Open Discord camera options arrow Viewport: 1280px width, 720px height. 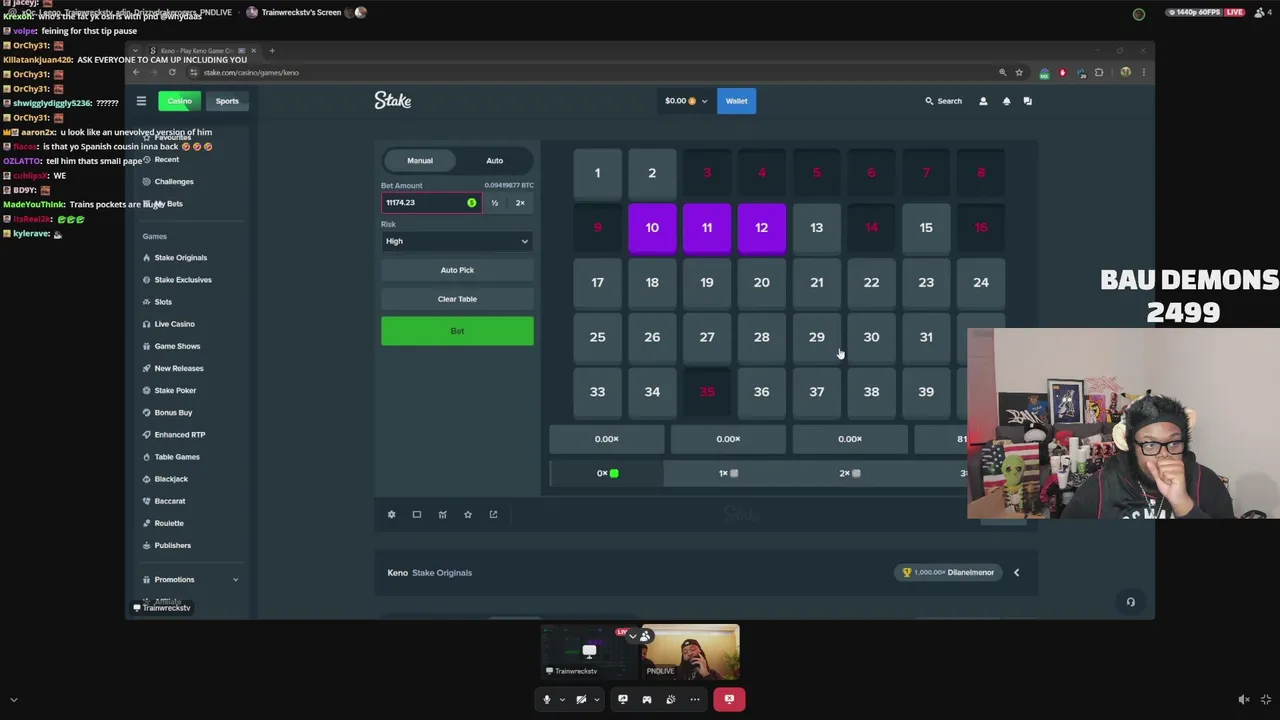597,700
